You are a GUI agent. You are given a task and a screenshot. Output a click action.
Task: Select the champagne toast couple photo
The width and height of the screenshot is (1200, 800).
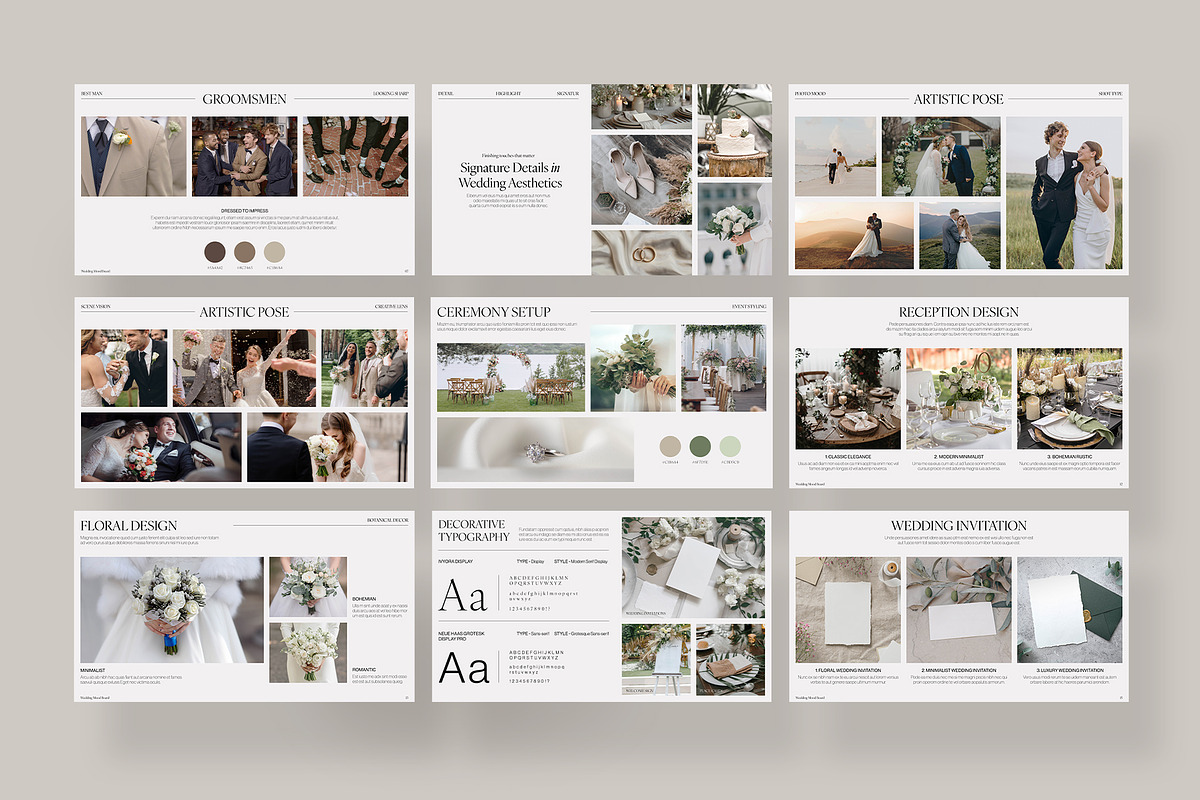[124, 368]
